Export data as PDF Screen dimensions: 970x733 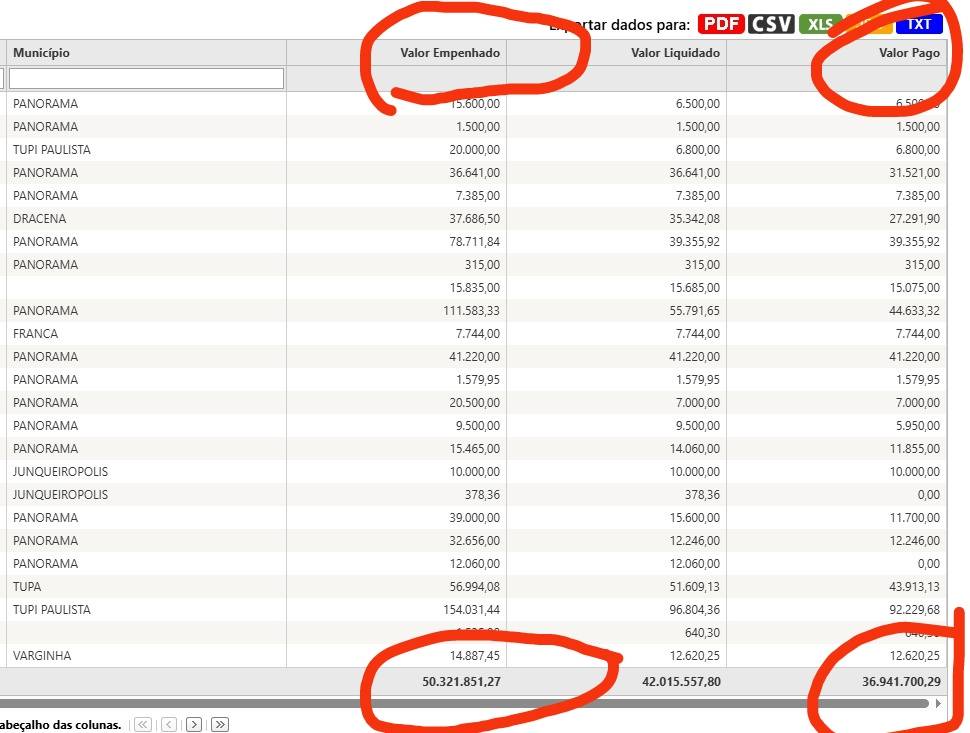point(721,24)
